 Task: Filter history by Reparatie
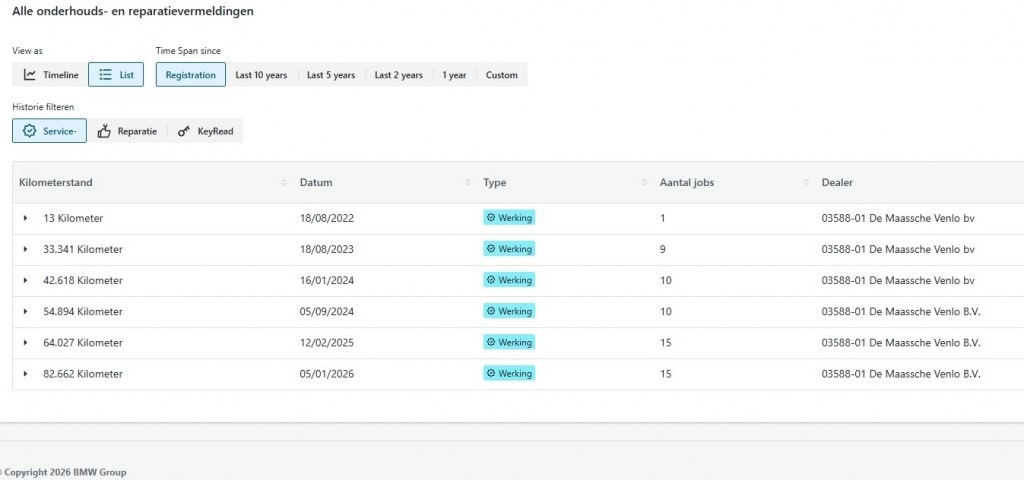127,131
